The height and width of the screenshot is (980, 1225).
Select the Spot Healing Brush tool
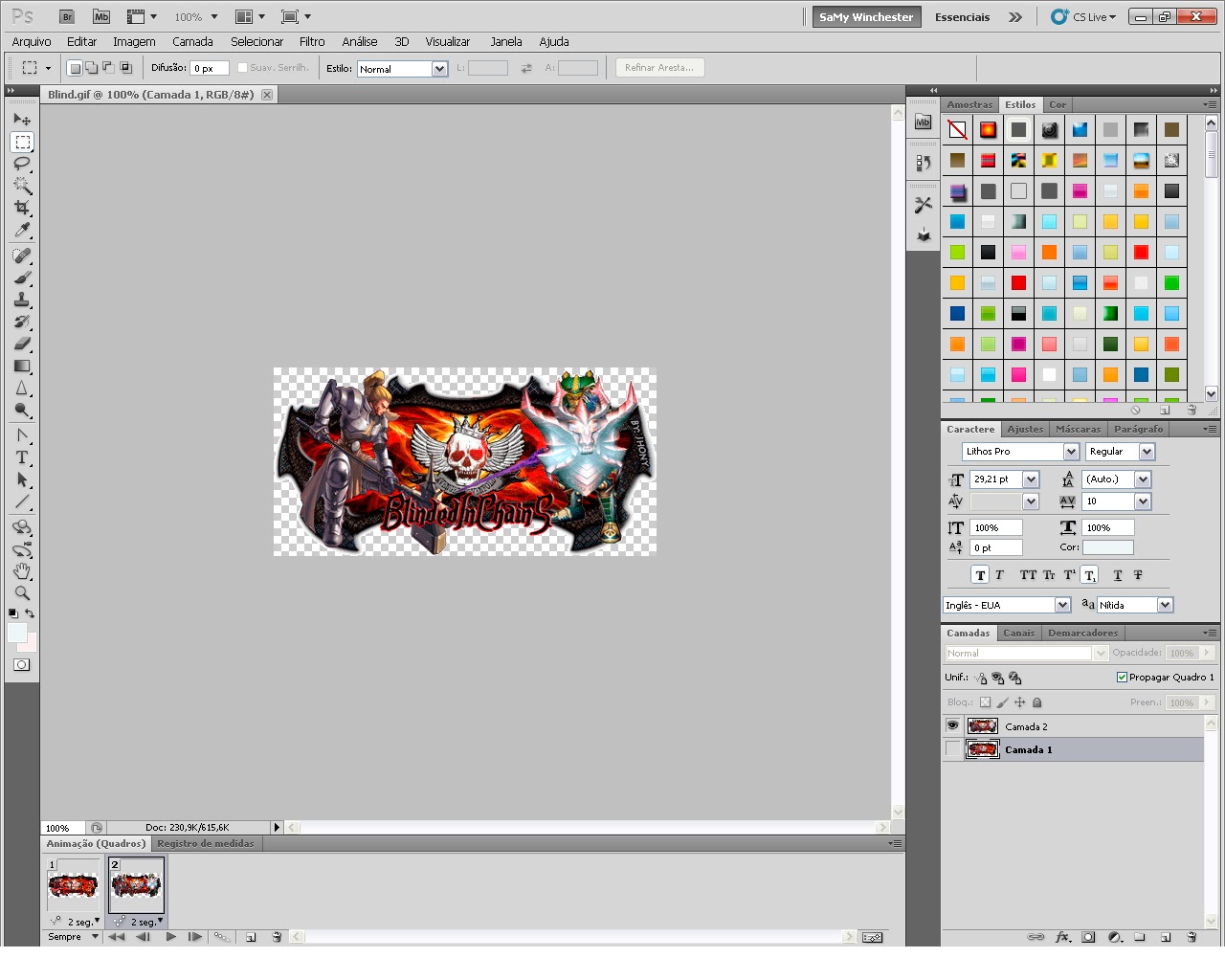pos(22,256)
